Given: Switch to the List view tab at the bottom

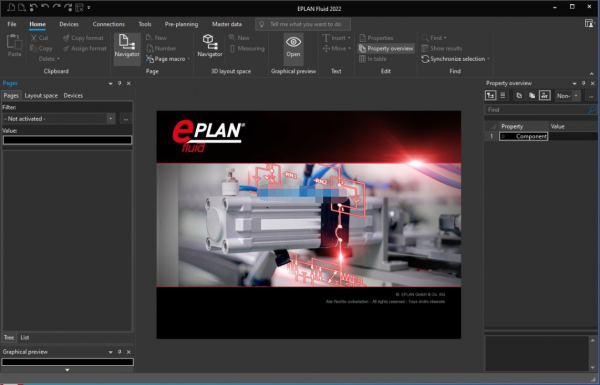Looking at the screenshot, I should tap(25, 338).
